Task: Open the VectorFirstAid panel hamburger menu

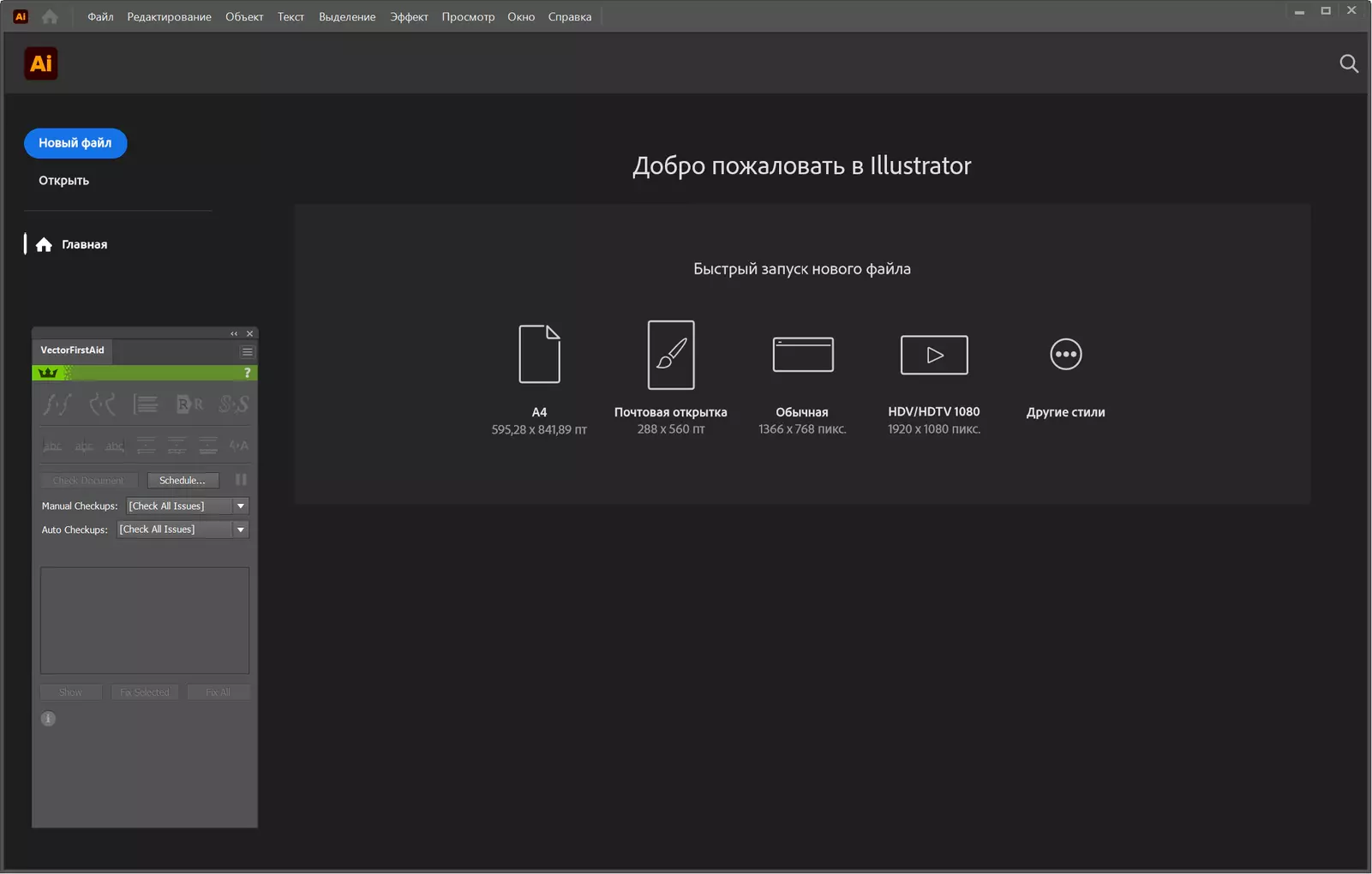Action: click(x=247, y=351)
